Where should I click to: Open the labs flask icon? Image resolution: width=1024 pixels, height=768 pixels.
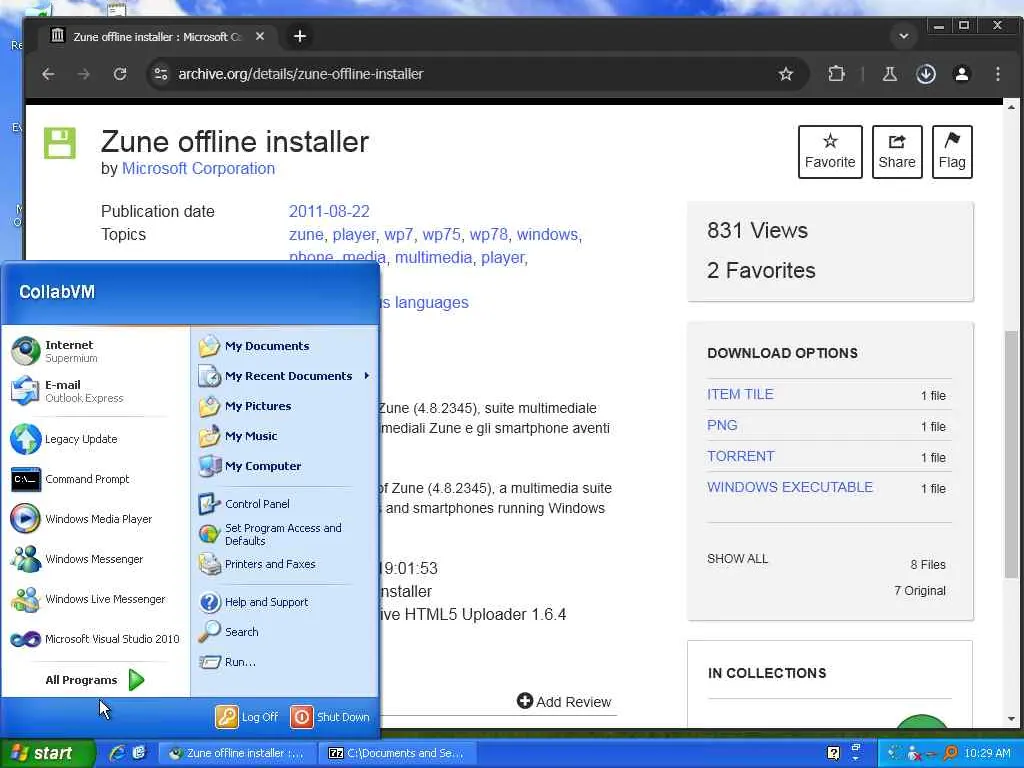(889, 74)
